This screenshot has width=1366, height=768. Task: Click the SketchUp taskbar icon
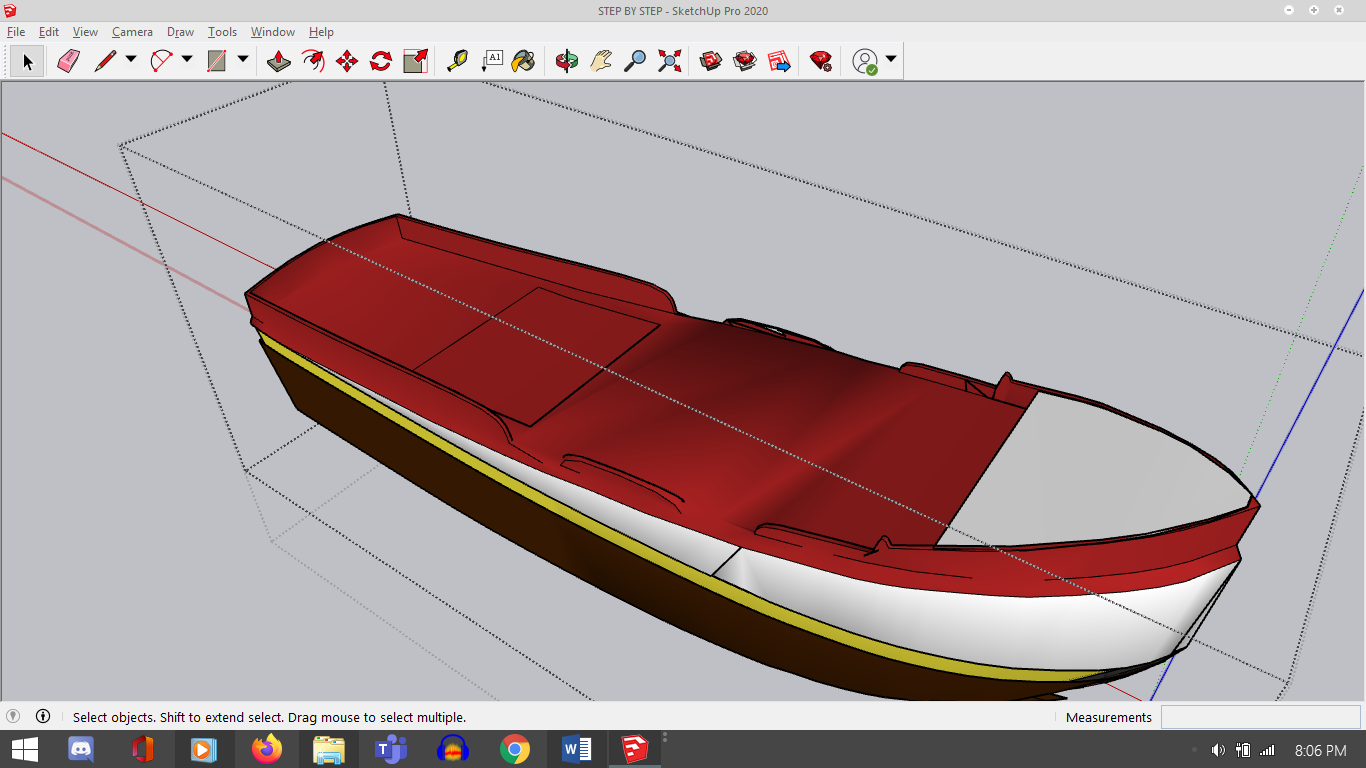point(635,749)
